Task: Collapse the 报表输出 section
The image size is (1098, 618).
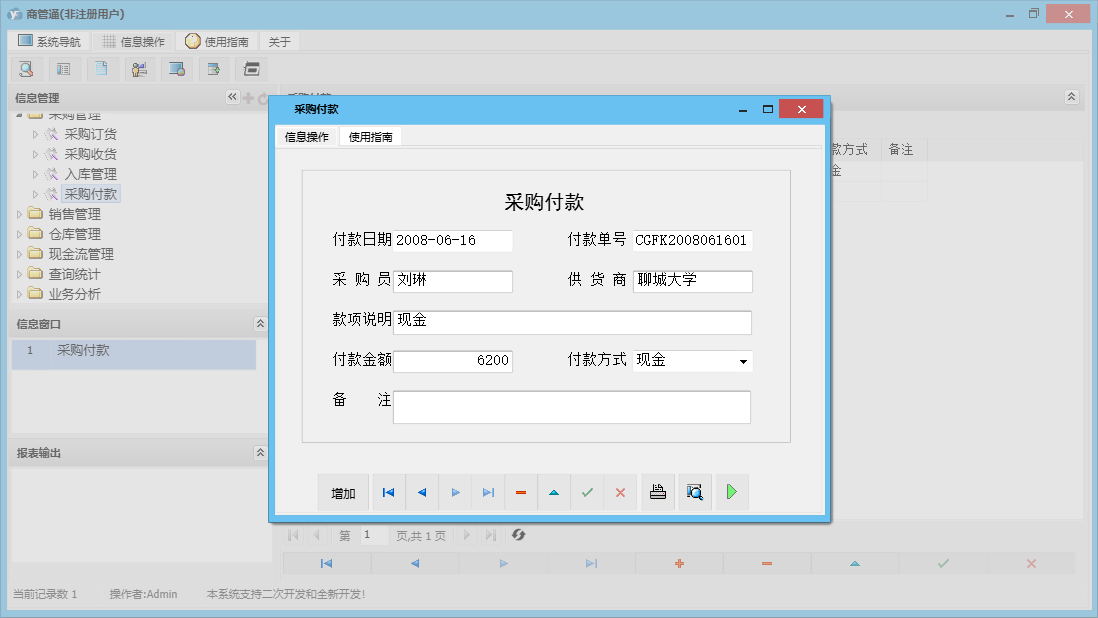Action: point(260,451)
